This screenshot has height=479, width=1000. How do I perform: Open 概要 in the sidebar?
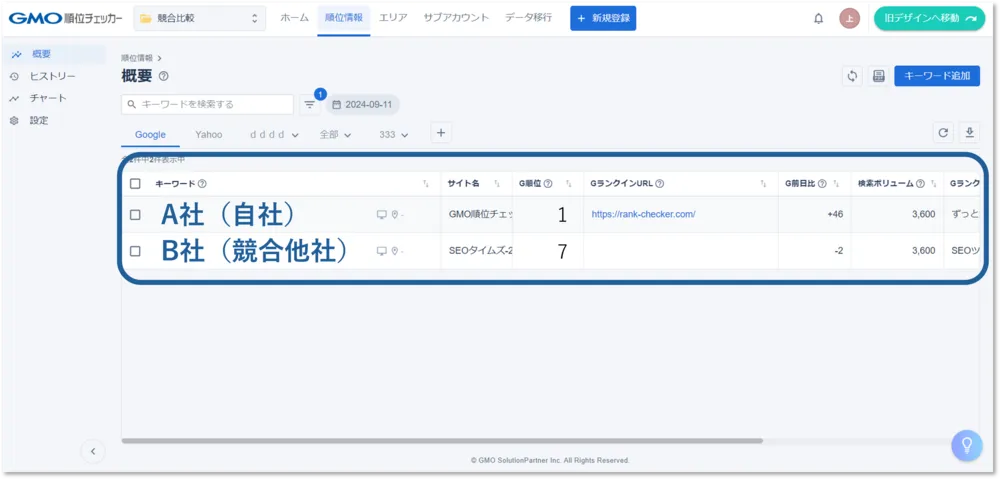54,54
